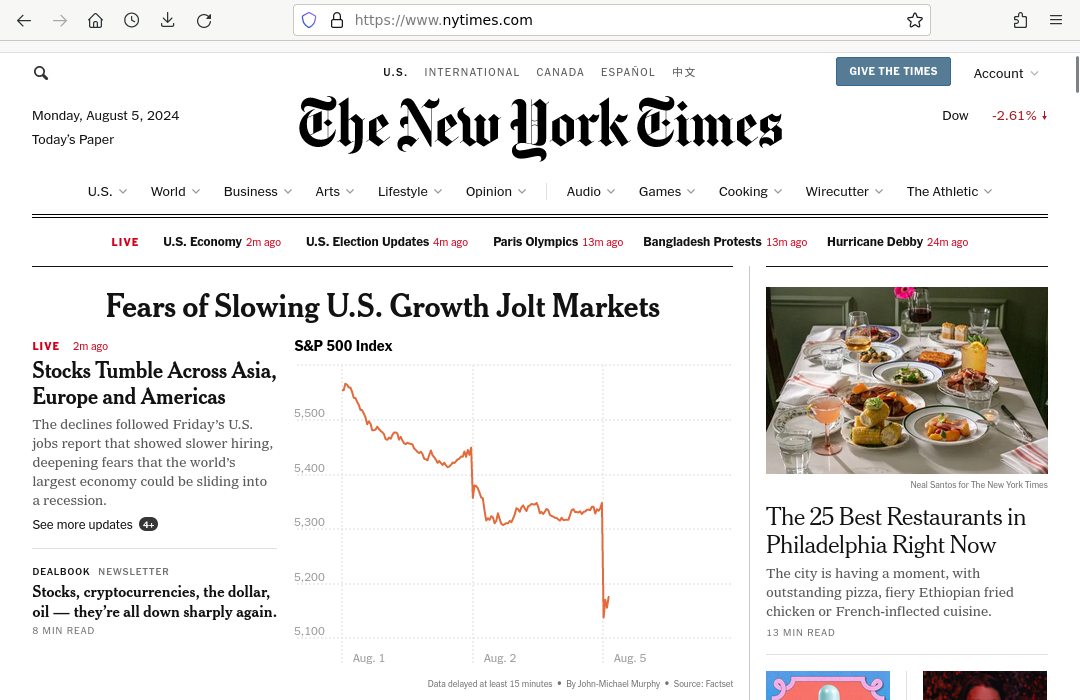The width and height of the screenshot is (1080, 700).
Task: Click the NYTimes search magnifier
Action: 41,73
